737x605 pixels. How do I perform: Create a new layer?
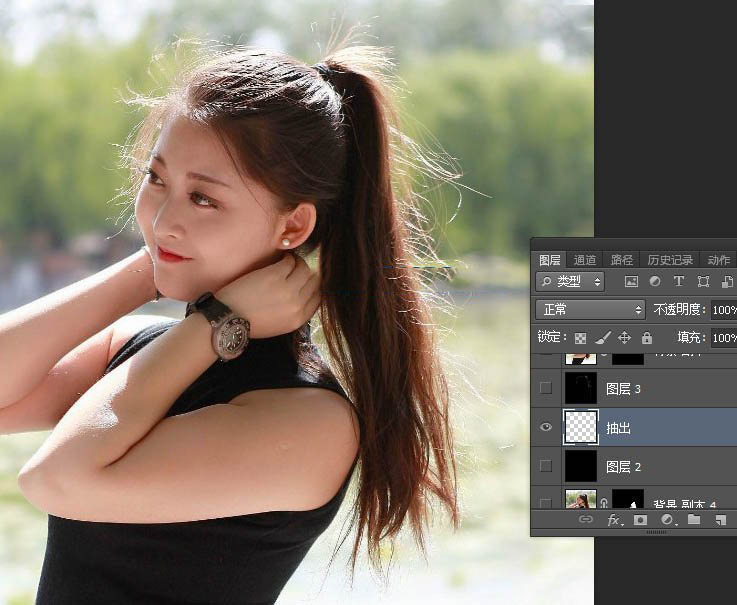point(720,520)
